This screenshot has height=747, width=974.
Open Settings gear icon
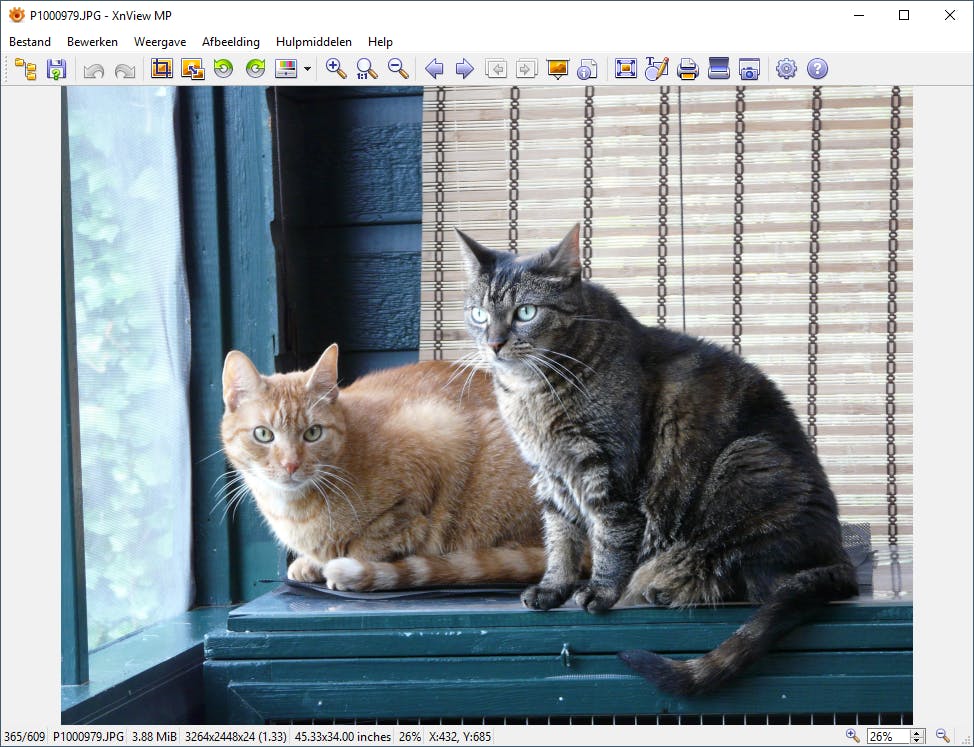[786, 68]
